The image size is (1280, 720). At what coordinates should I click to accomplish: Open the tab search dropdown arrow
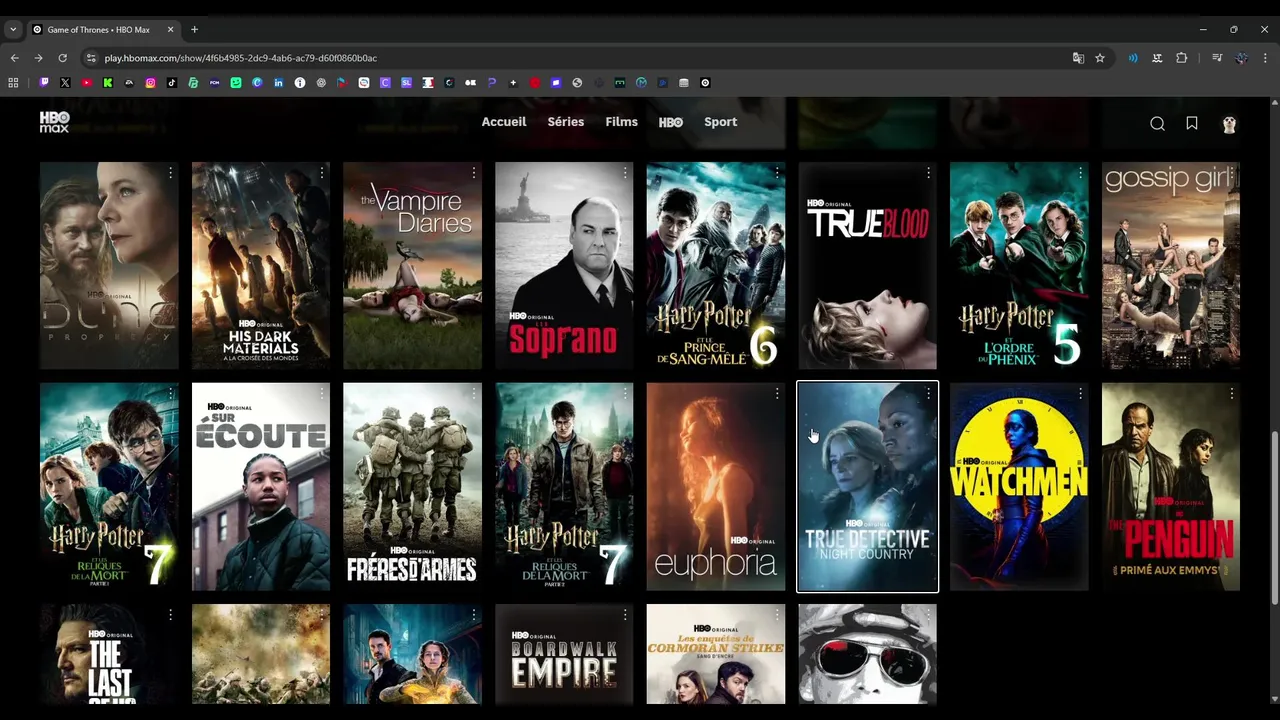click(13, 29)
